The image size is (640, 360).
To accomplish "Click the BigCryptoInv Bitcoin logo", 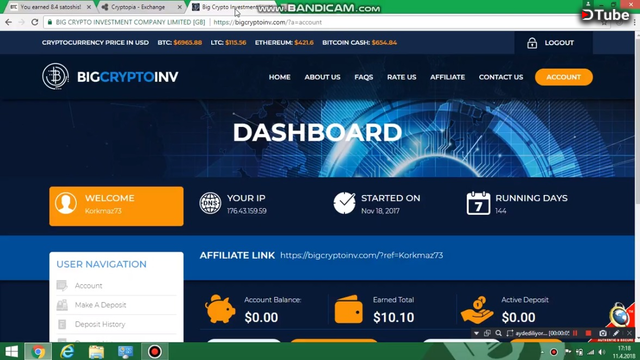I will pos(56,76).
